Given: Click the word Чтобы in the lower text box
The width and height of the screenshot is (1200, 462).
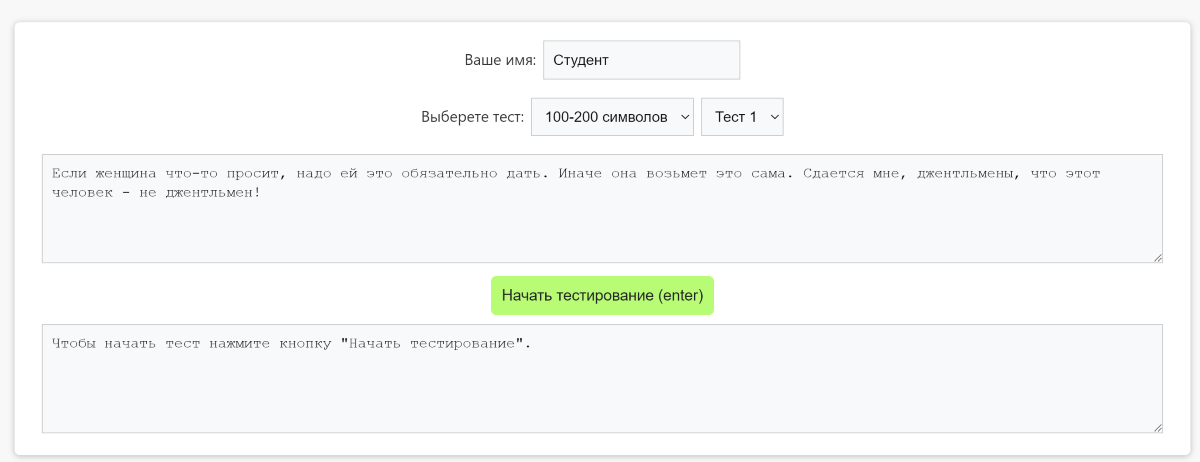Looking at the screenshot, I should pyautogui.click(x=71, y=343).
